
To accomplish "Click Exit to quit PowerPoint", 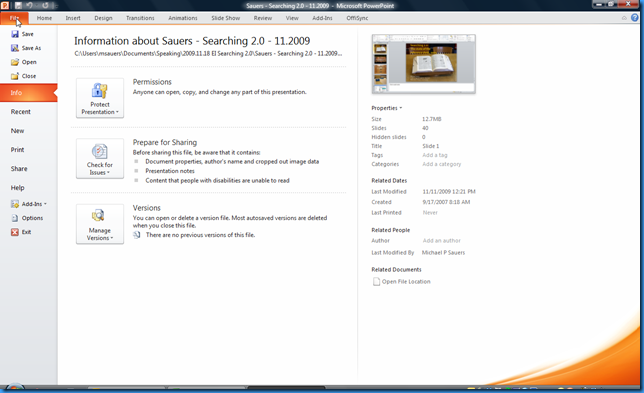I will click(x=21, y=232).
